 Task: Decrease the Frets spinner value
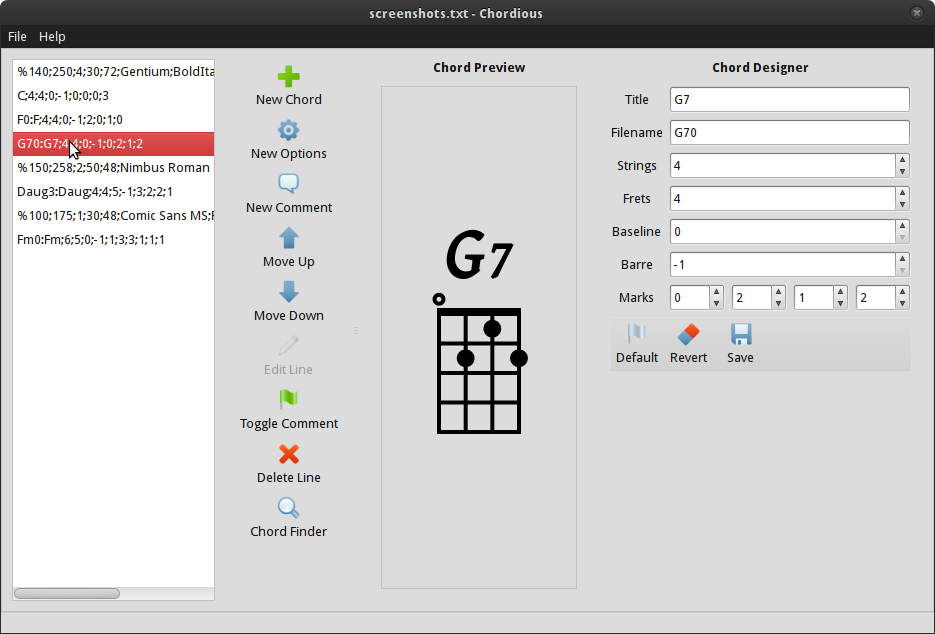click(x=902, y=205)
